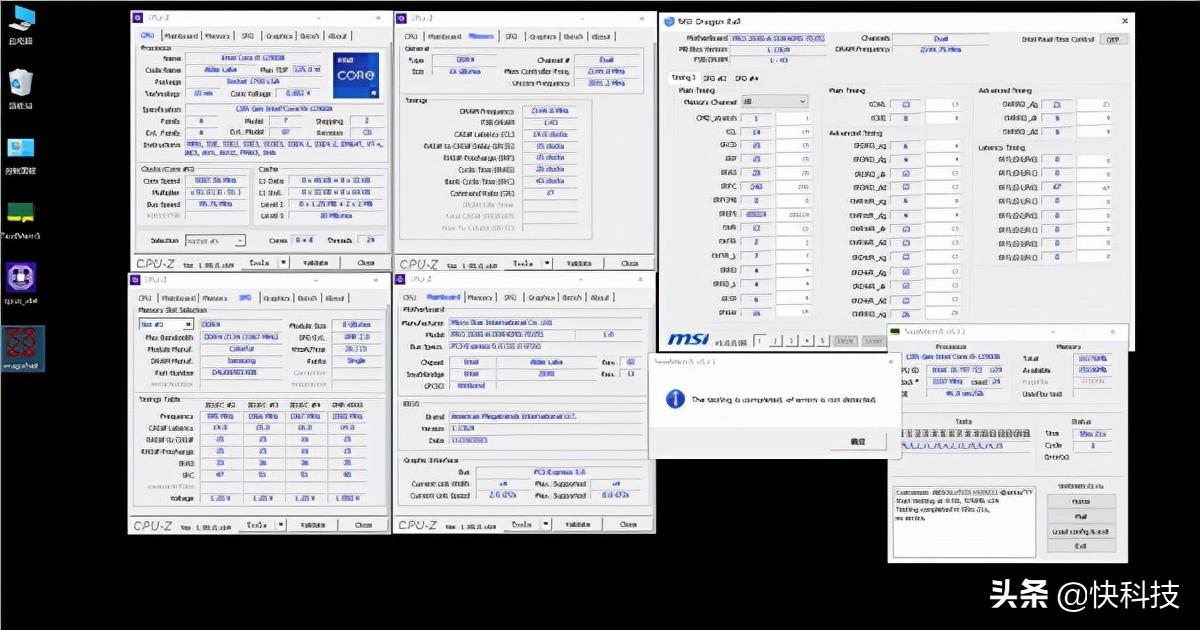Click the Intel Core logo in CPU-Z
Screen dimensions: 1200x630
[357, 77]
